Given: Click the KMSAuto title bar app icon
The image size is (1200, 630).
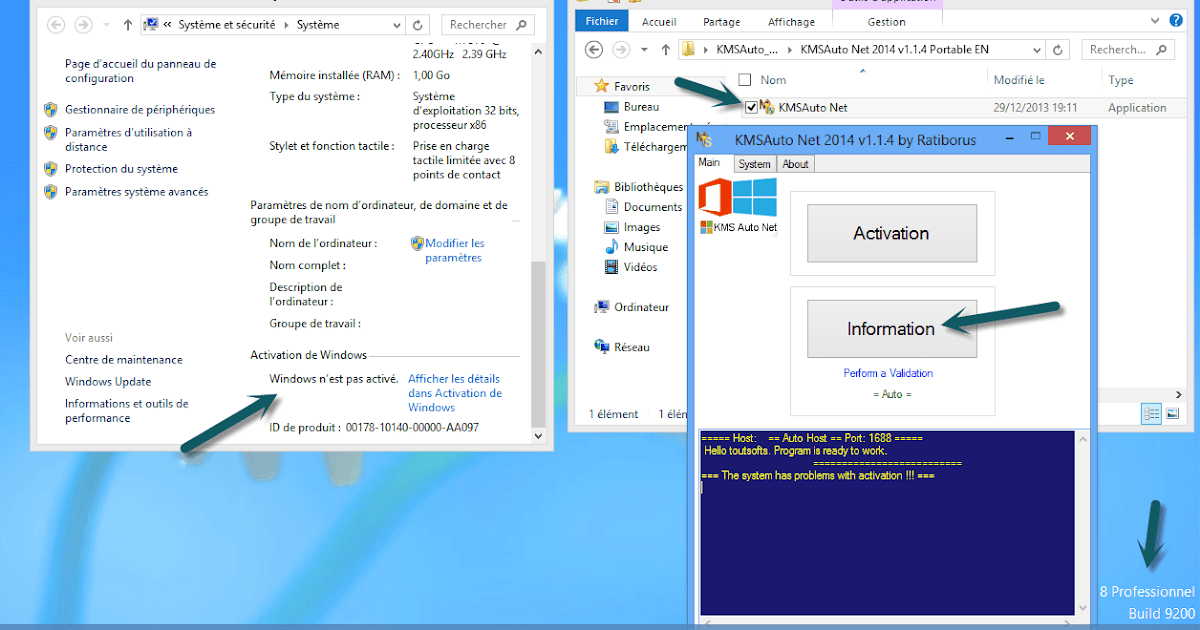Looking at the screenshot, I should point(704,139).
